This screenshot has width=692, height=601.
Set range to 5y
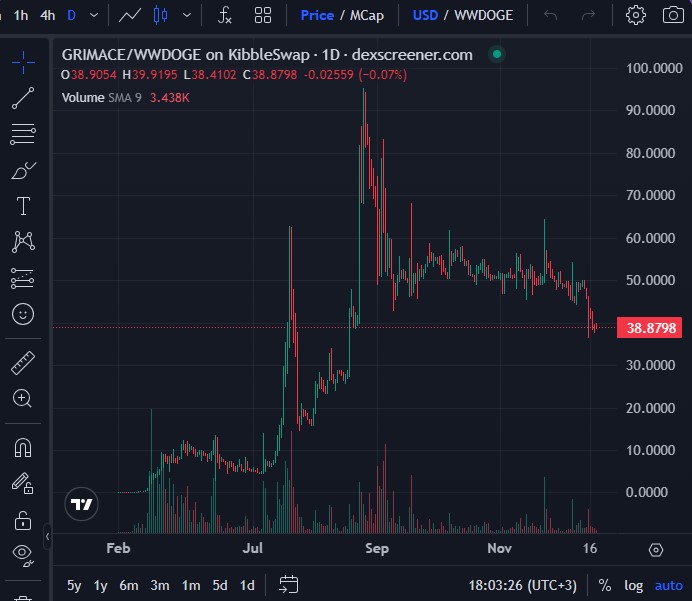[74, 586]
